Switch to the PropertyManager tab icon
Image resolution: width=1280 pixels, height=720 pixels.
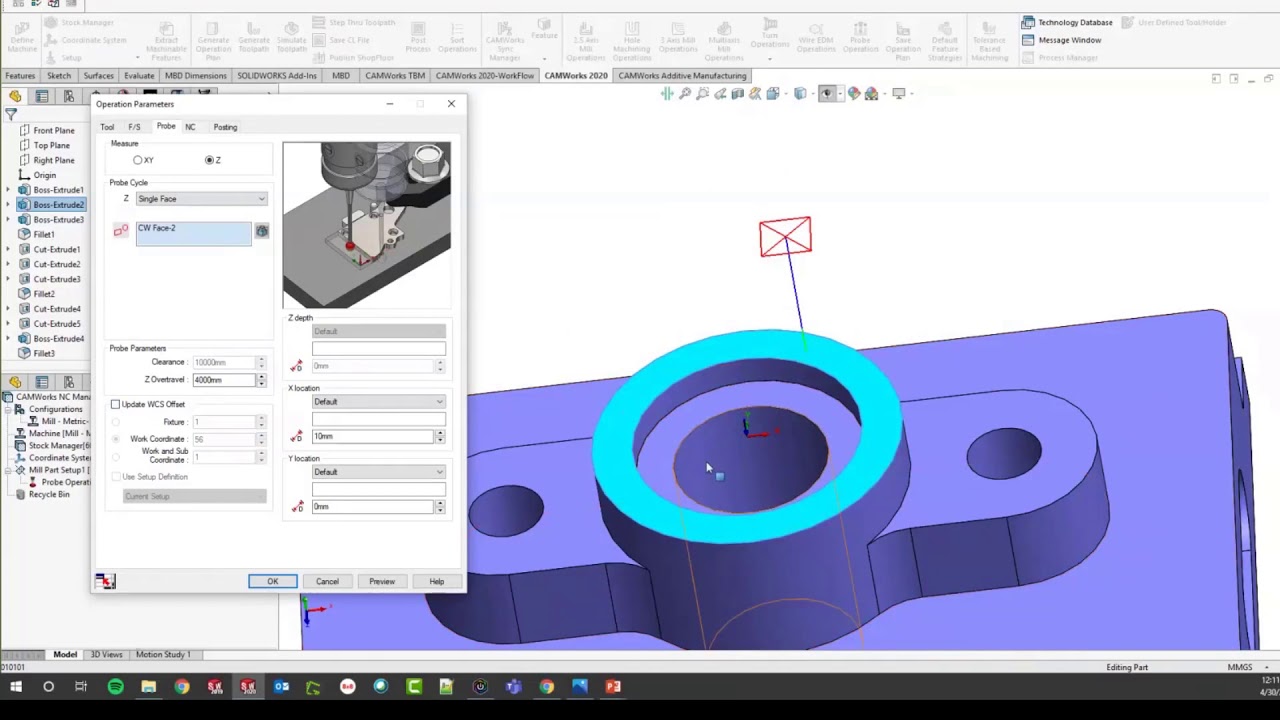[x=42, y=97]
